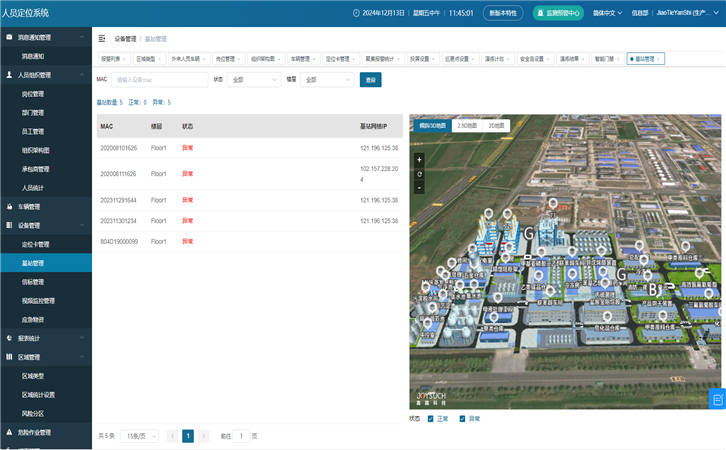Viewport: 726px width, 450px height.
Task: Close the 区域类型 tab with its x
Action: [x=159, y=59]
